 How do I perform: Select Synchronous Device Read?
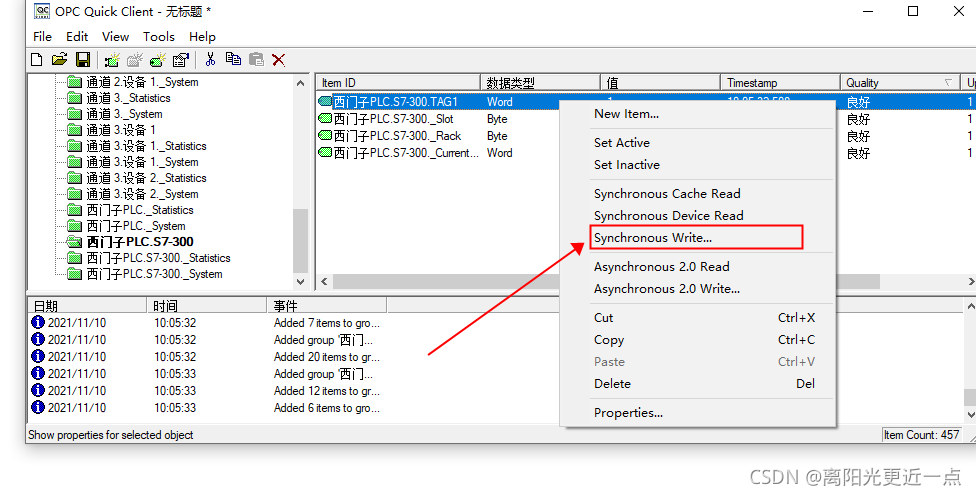(697, 215)
